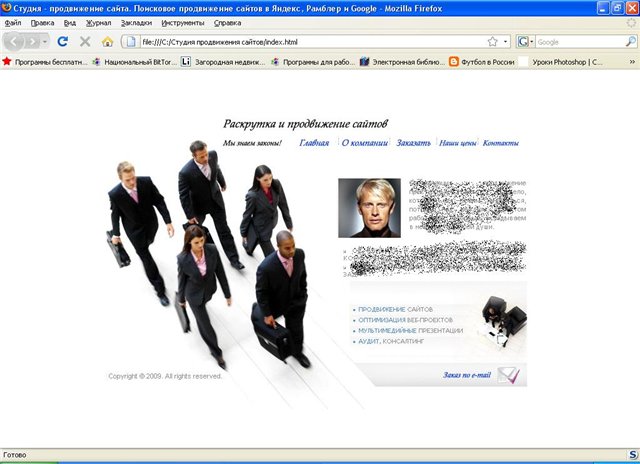Click the S icon in the status bar
This screenshot has width=640, height=464.
point(633,455)
